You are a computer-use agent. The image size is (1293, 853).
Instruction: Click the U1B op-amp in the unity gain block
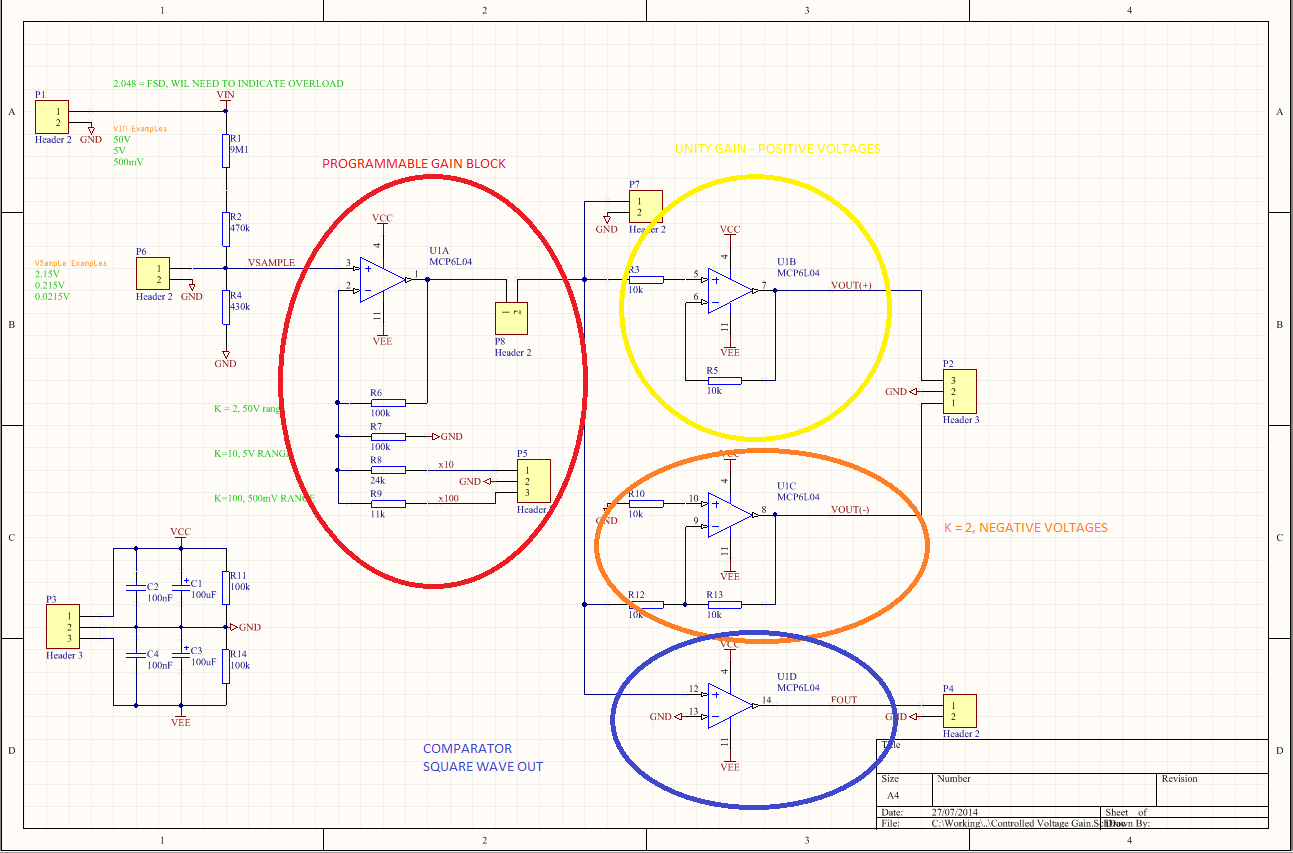click(728, 290)
